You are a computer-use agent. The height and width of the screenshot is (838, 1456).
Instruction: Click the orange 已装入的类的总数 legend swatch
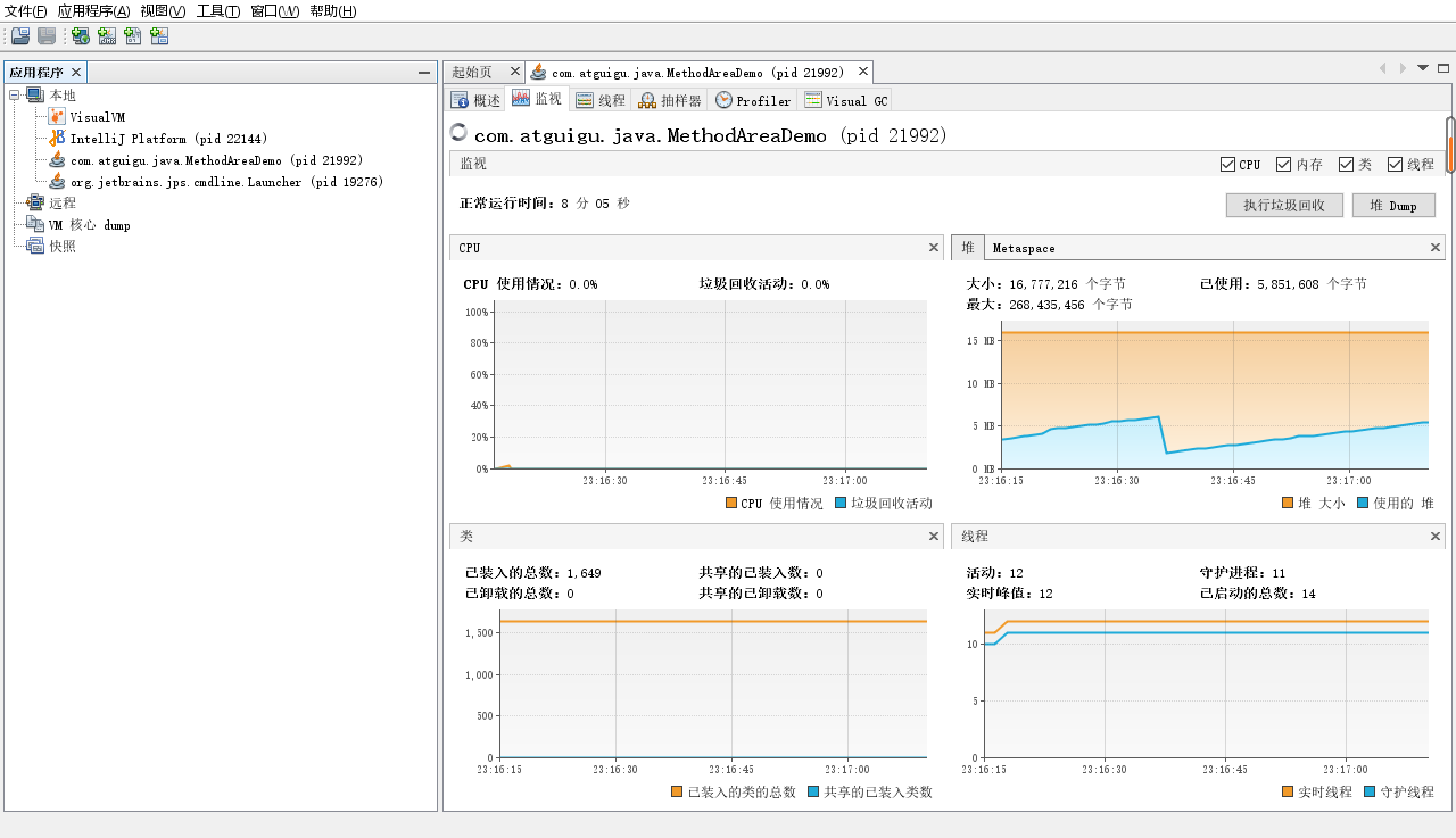[676, 791]
